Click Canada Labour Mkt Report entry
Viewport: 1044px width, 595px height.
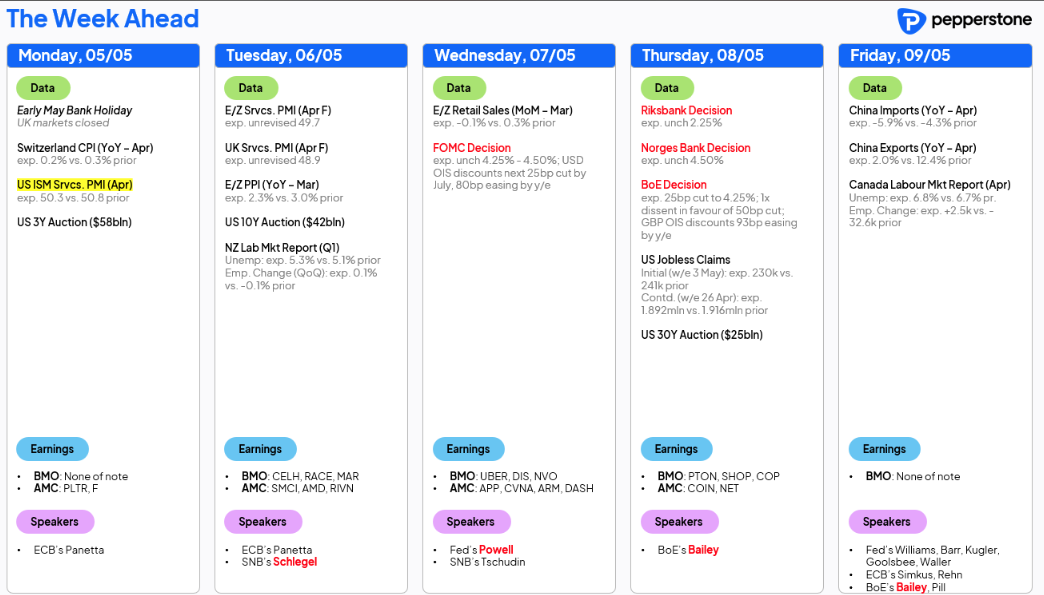[x=929, y=184]
